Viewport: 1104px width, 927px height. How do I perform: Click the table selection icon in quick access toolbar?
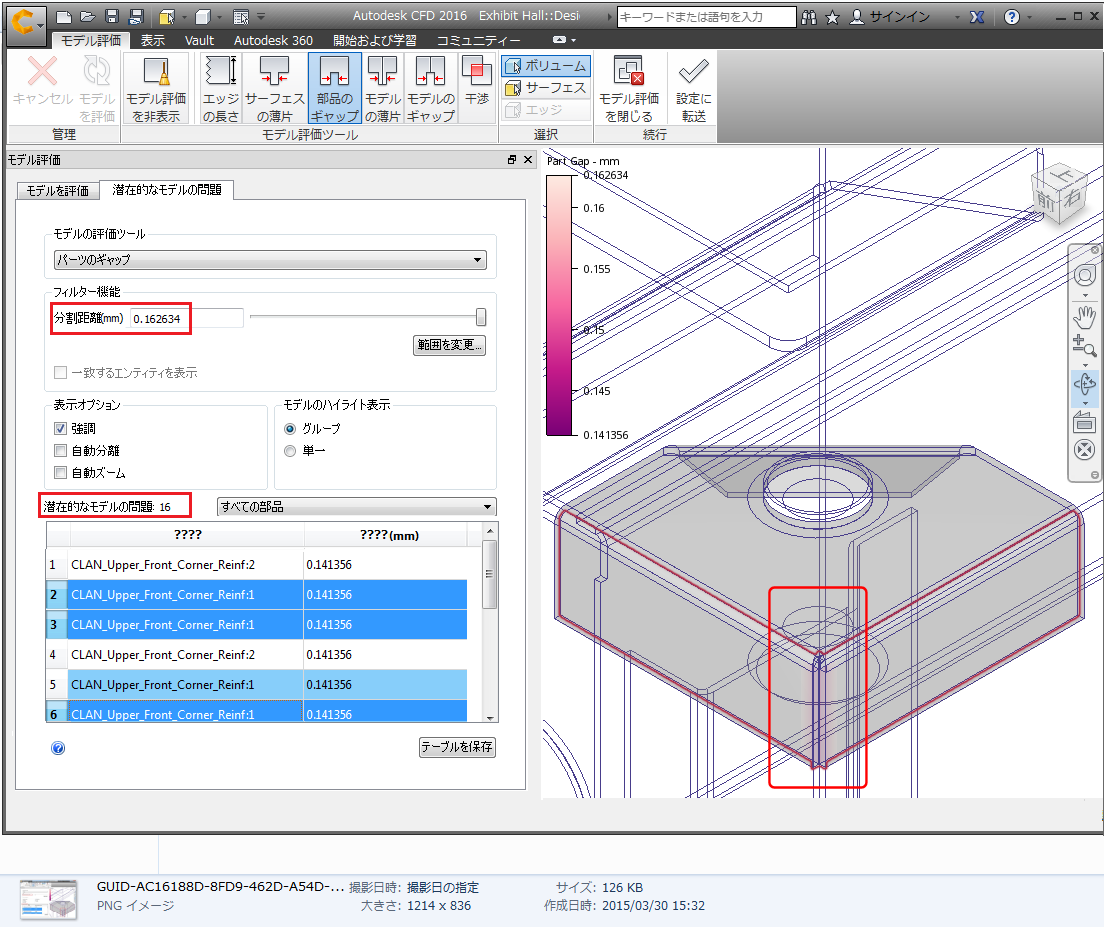241,17
